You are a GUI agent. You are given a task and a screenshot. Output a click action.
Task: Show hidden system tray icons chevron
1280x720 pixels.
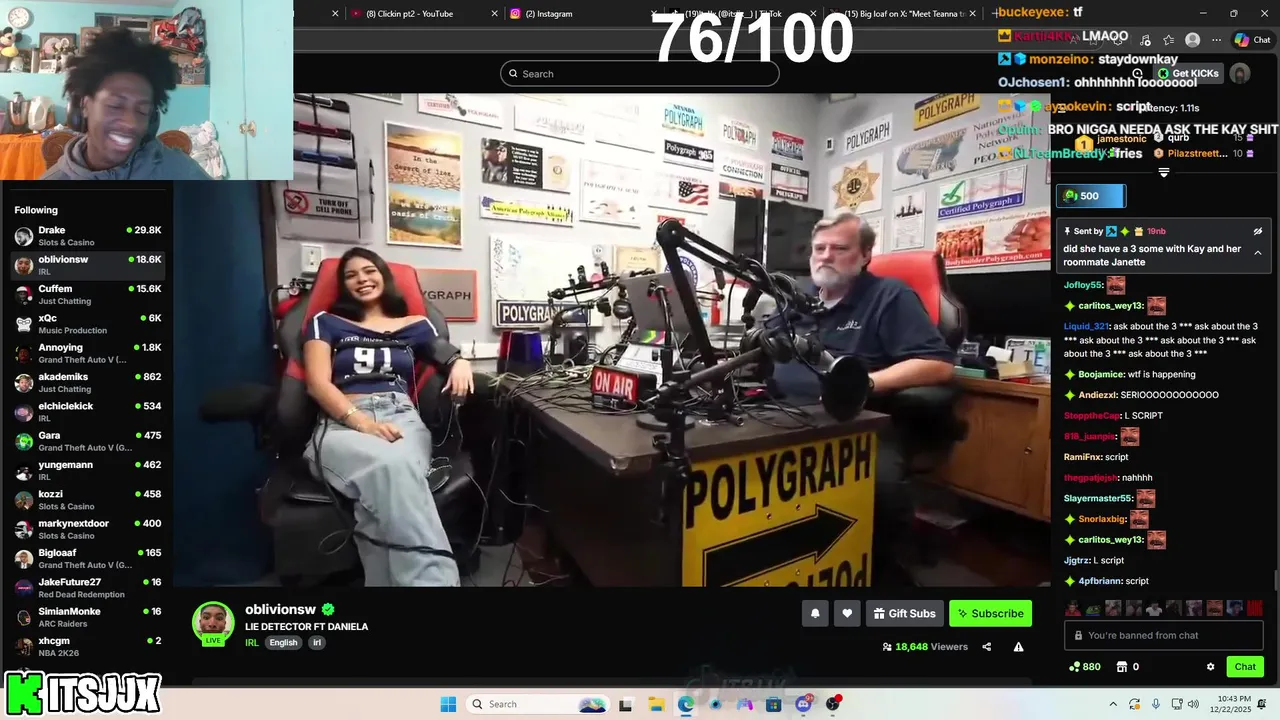point(1113,704)
